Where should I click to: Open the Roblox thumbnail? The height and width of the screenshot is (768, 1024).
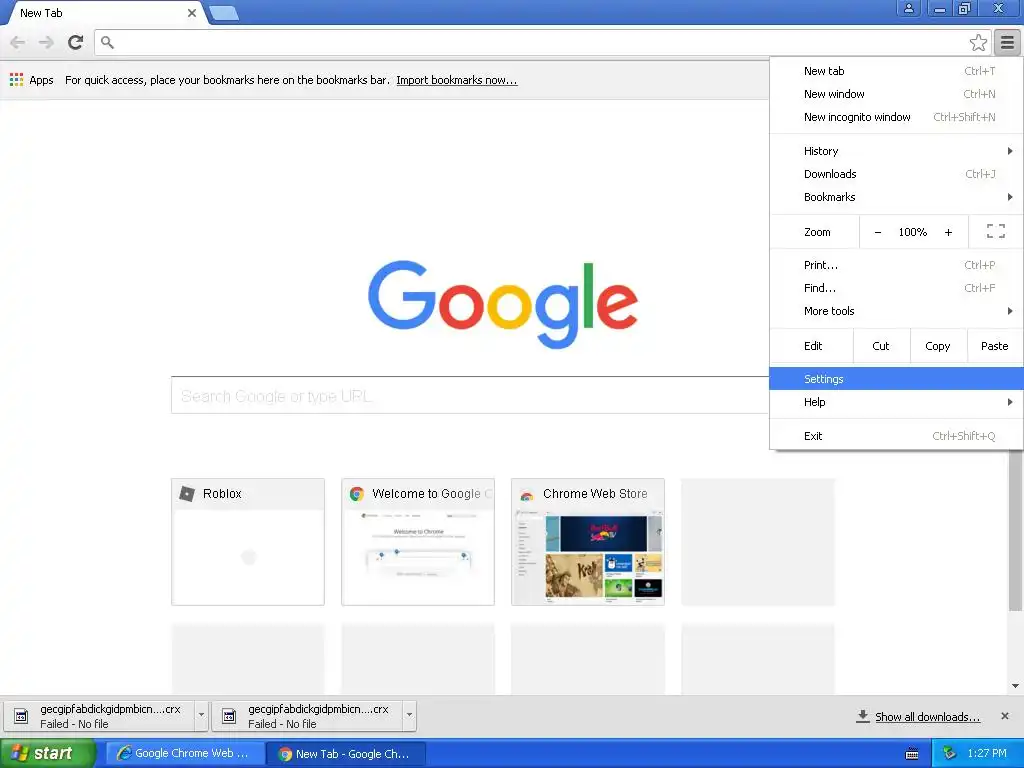(248, 542)
